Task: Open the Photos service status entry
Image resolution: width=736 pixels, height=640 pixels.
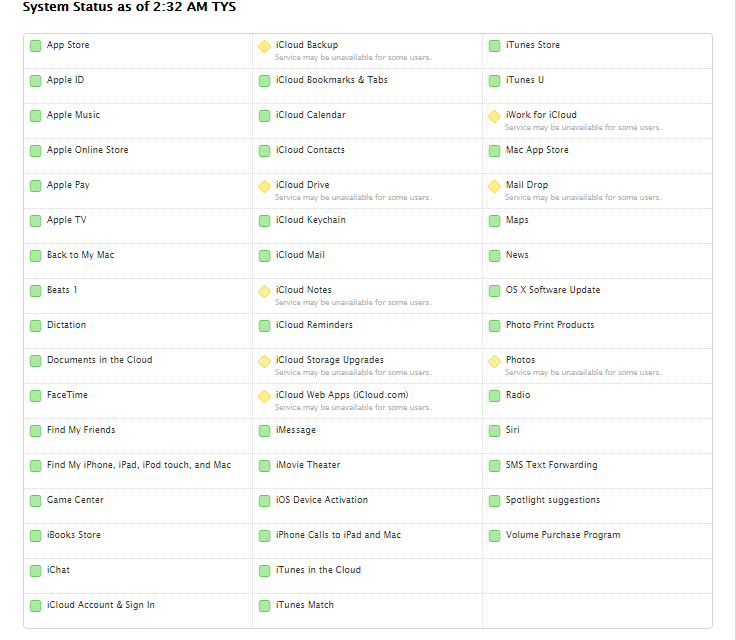Action: (x=520, y=360)
